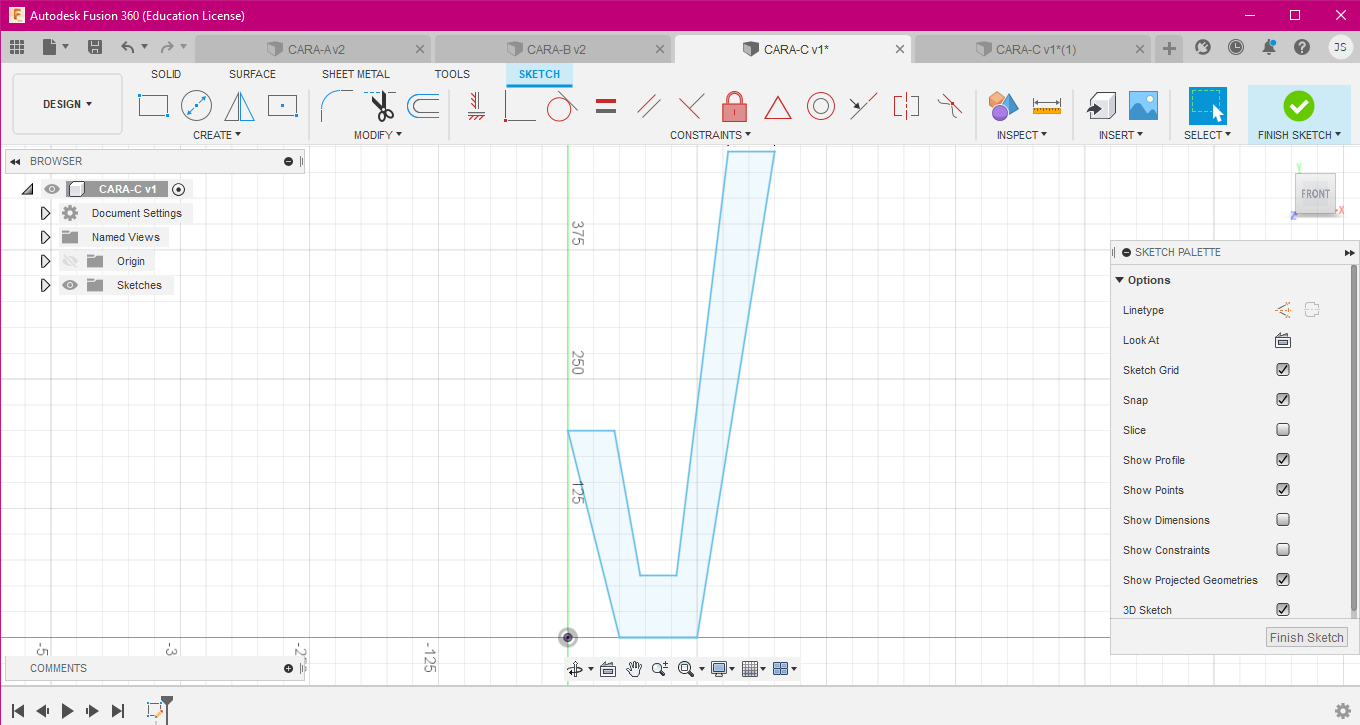Click the green Finish Sketch checkmark

[1298, 105]
